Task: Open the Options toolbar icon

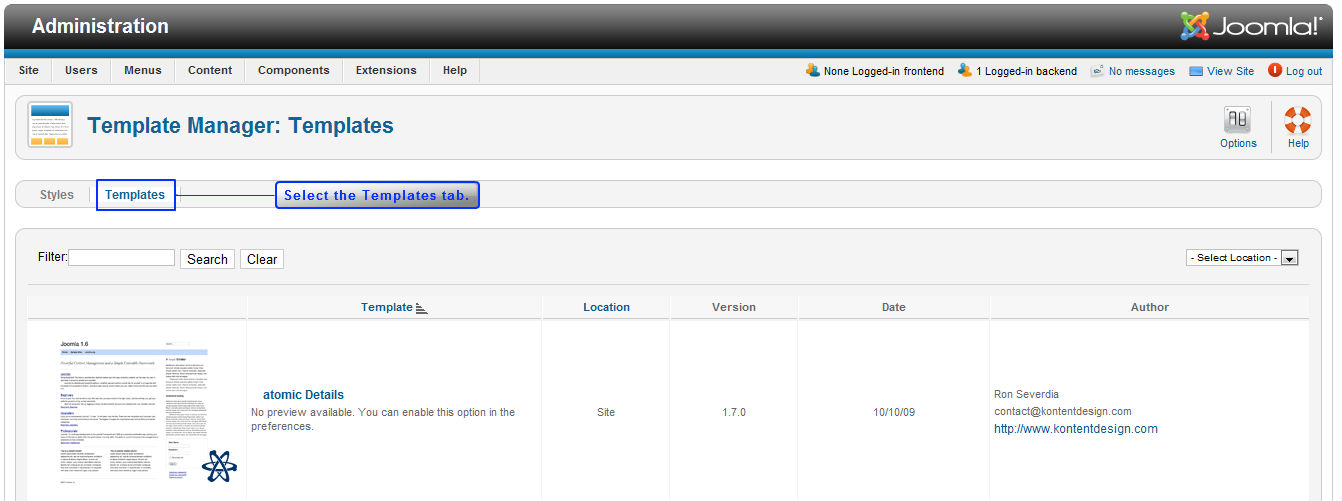Action: (x=1238, y=120)
